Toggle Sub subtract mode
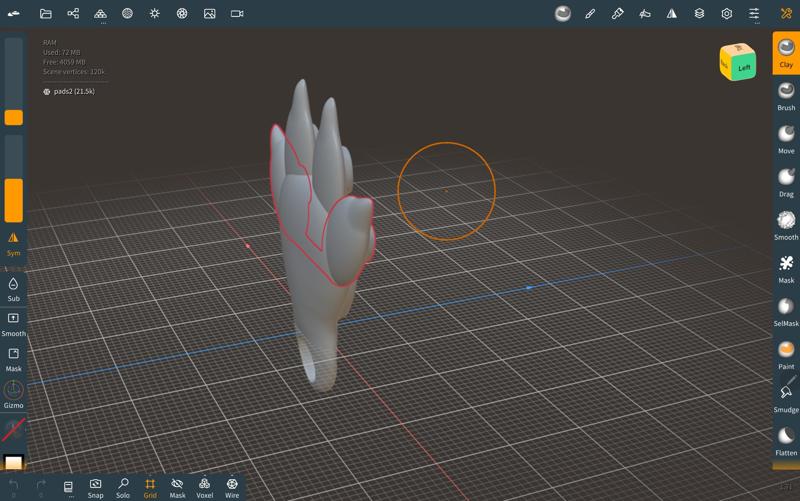Image resolution: width=800 pixels, height=501 pixels. tap(13, 289)
